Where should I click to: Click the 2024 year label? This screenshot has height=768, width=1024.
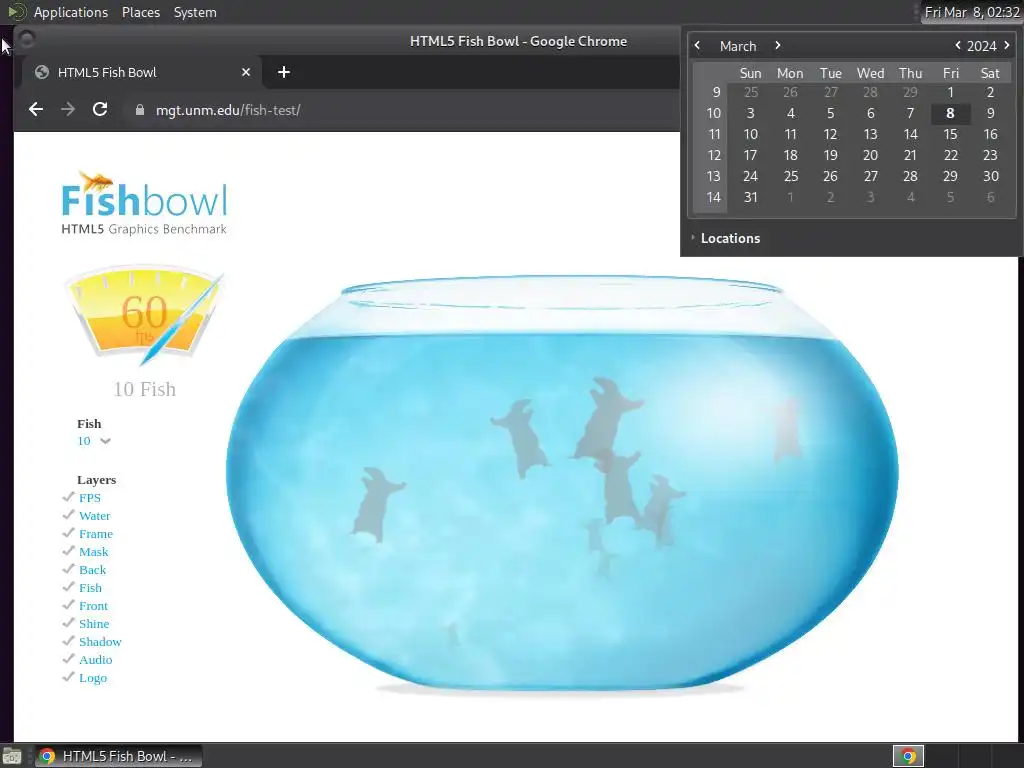[x=981, y=46]
